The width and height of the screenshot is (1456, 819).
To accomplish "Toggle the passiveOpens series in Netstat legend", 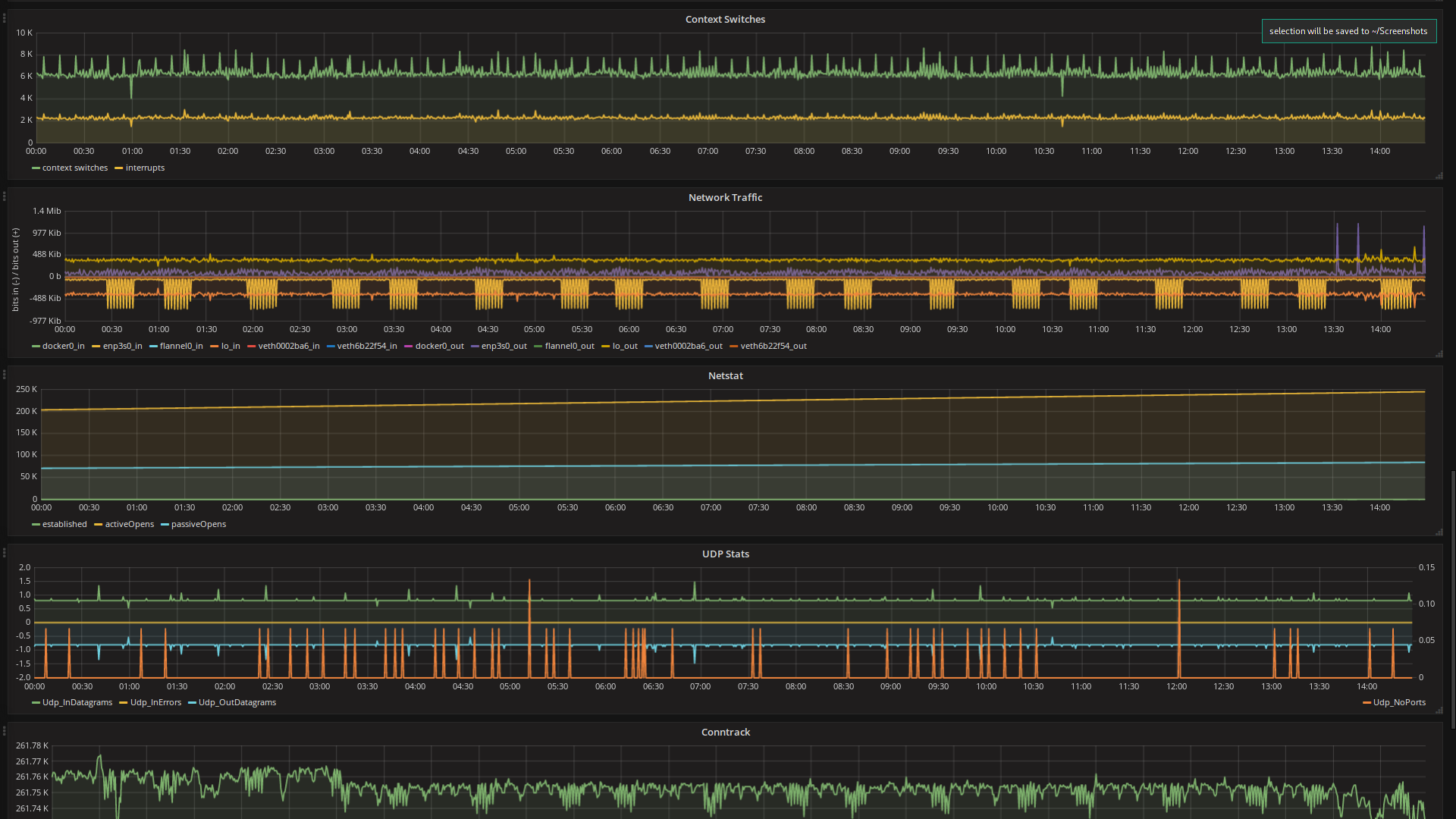I will 198,525.
